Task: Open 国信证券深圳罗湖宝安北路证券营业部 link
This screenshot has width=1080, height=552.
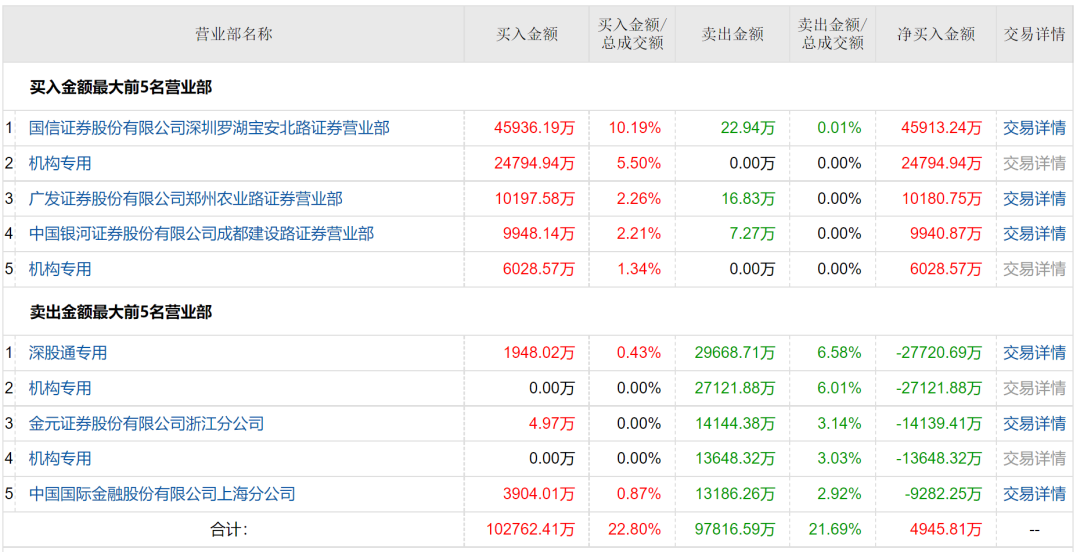Action: click(209, 128)
